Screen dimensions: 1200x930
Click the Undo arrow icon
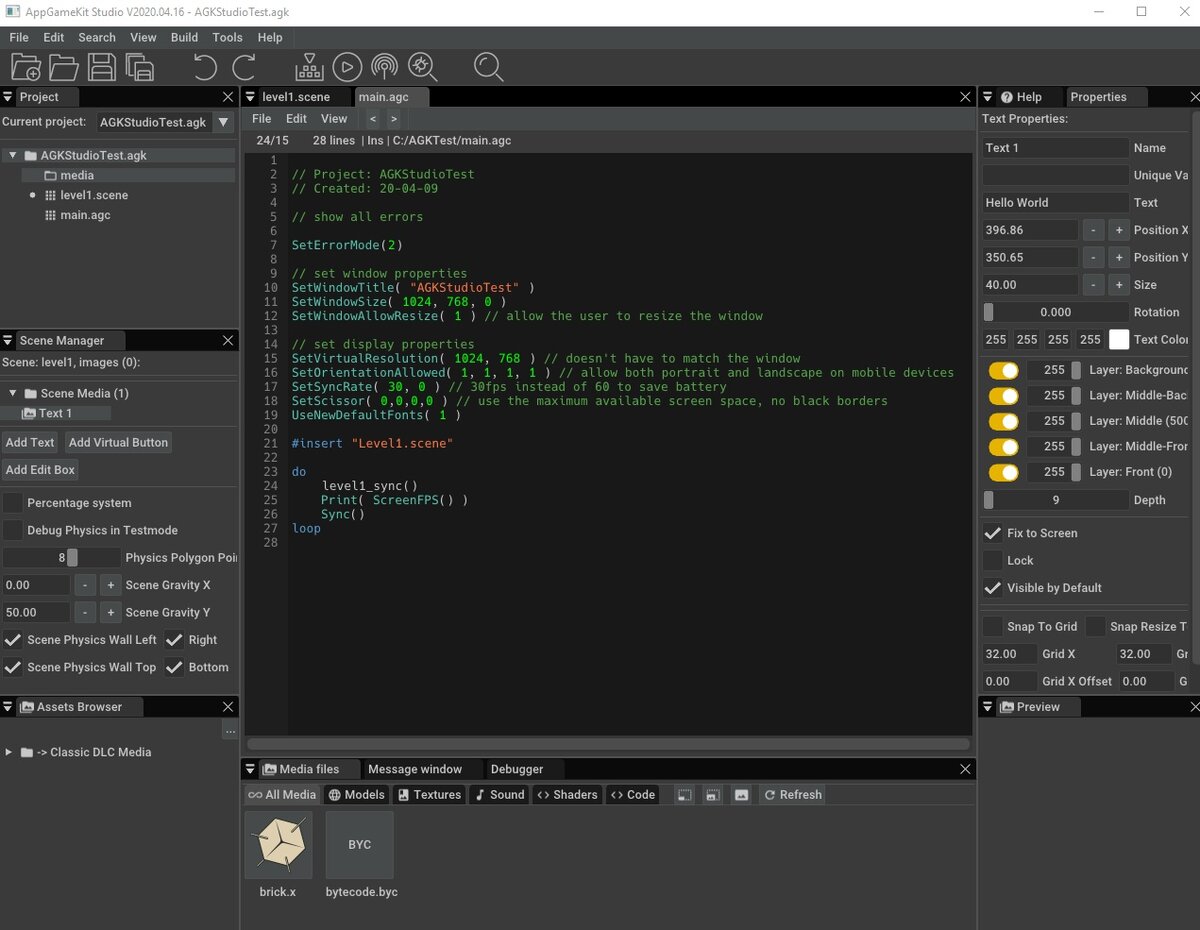pyautogui.click(x=205, y=68)
